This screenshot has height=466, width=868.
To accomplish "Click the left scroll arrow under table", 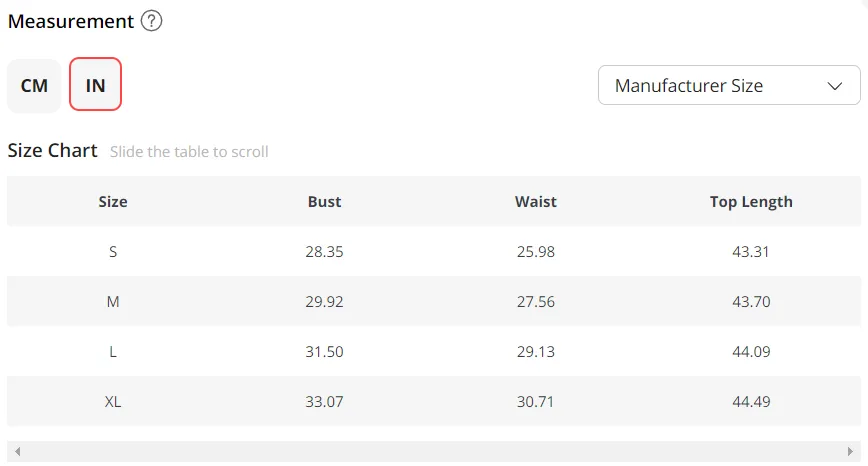I will coord(18,451).
